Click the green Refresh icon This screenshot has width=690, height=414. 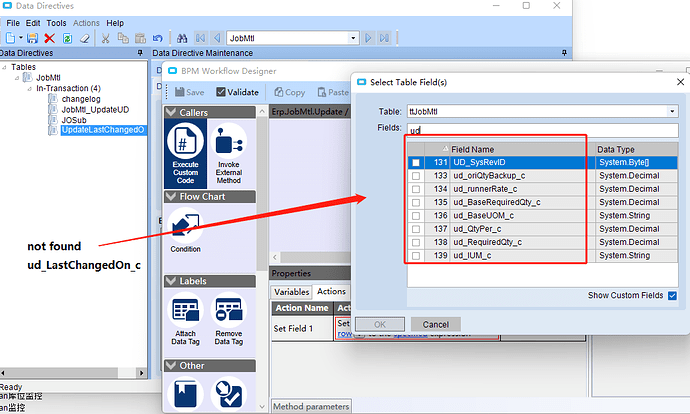point(67,38)
